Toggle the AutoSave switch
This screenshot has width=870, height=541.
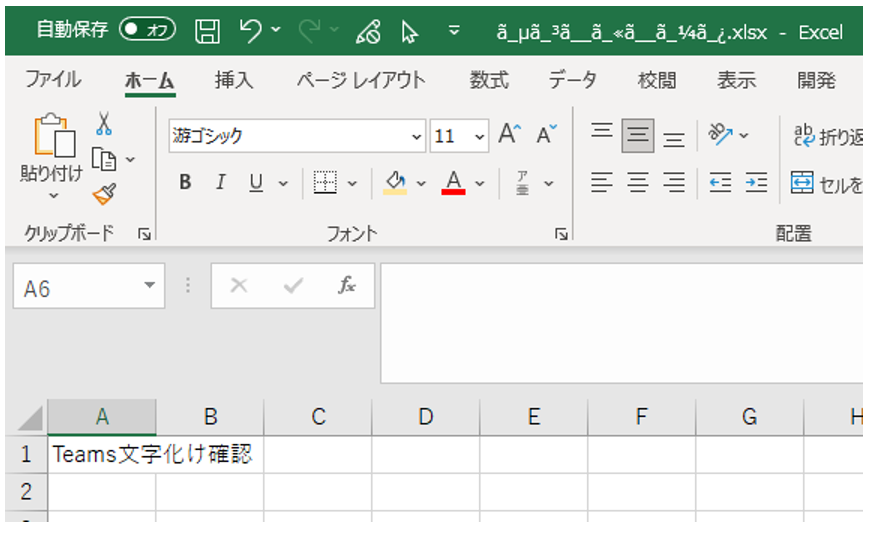pos(148,29)
